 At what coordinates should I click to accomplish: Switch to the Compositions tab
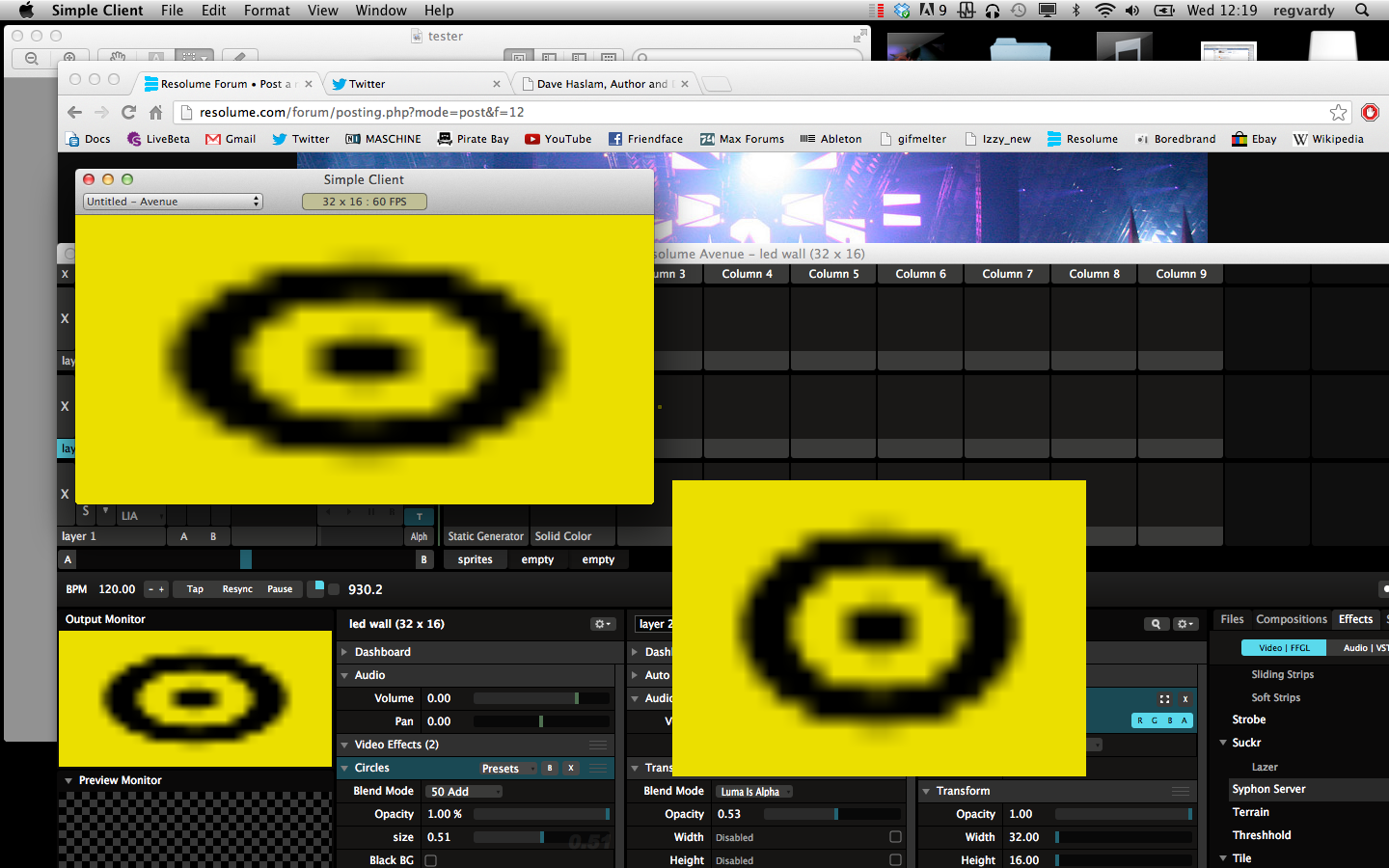click(1291, 619)
